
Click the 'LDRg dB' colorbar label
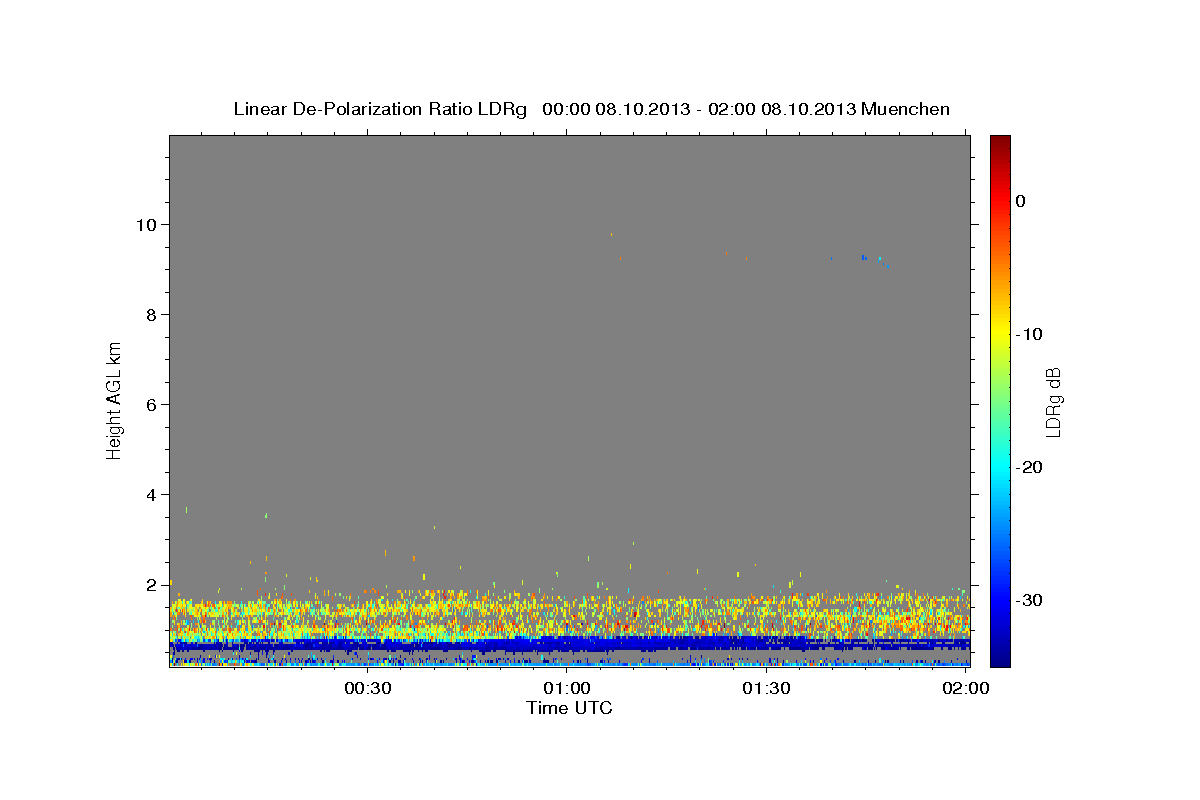pyautogui.click(x=1052, y=403)
